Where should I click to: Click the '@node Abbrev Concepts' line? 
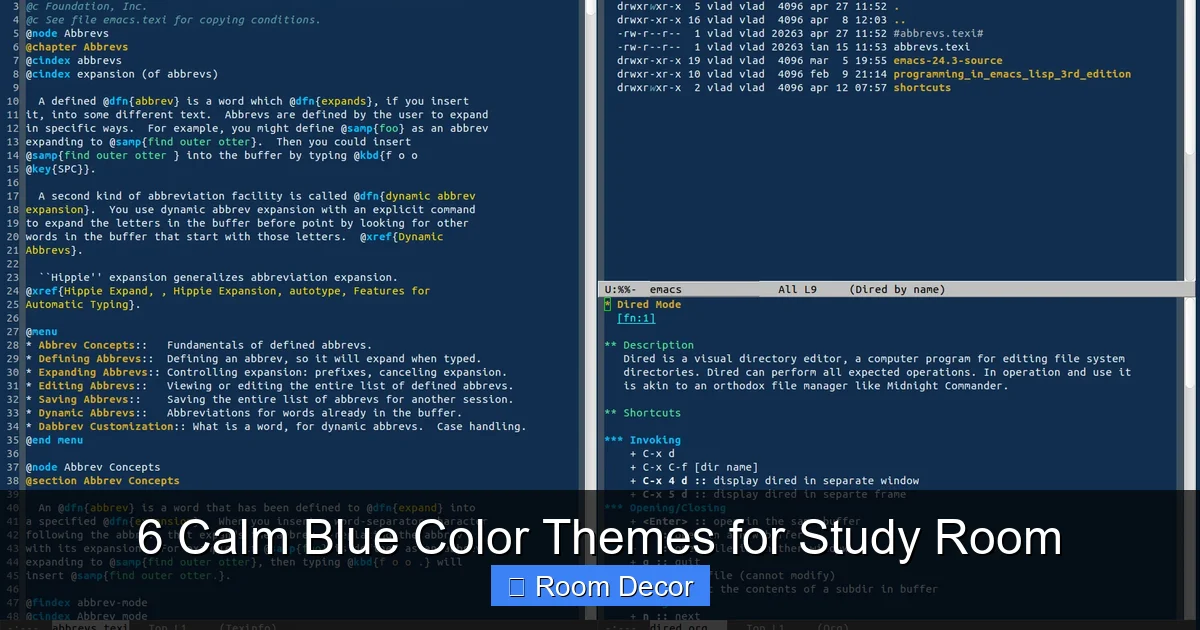93,467
